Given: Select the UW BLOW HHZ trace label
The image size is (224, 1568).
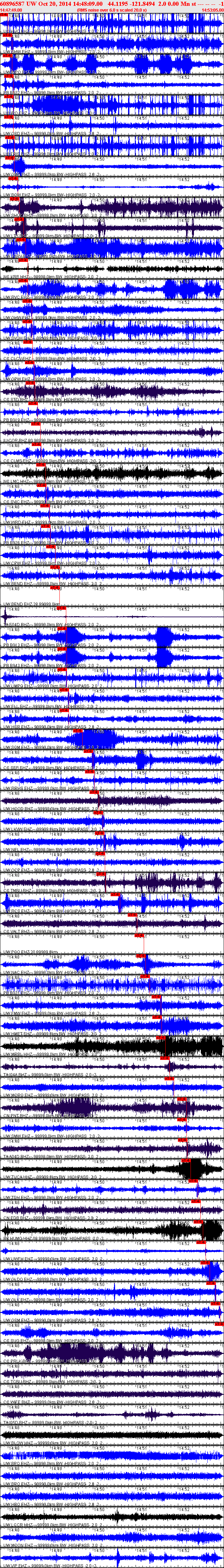Looking at the screenshot, I should click(52, 1443).
